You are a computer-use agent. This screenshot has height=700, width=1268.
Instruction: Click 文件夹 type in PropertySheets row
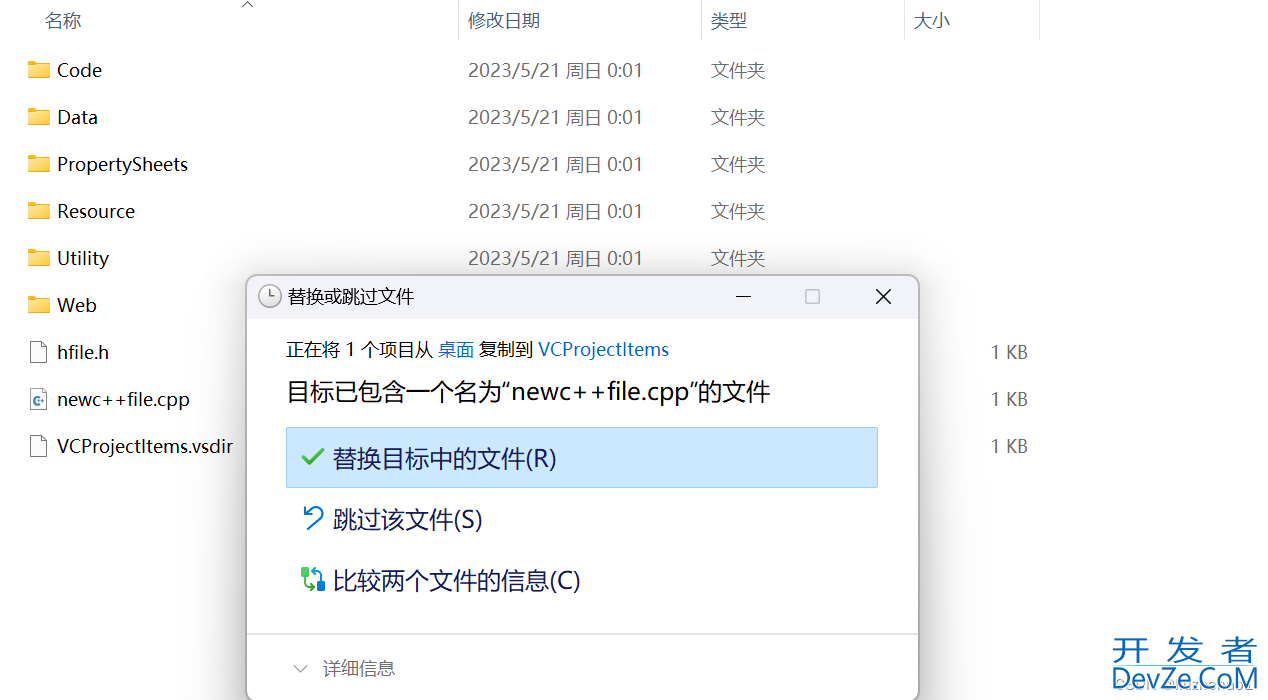coord(738,164)
